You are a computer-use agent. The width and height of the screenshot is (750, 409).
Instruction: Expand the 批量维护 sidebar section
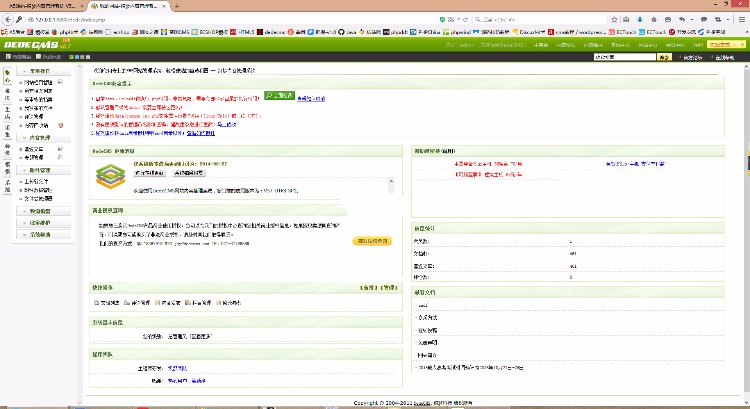pyautogui.click(x=44, y=222)
